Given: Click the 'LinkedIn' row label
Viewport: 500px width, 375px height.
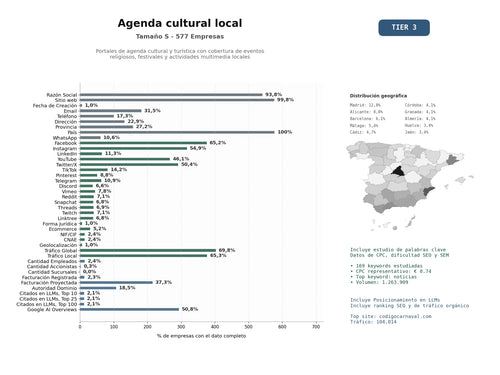Looking at the screenshot, I should 67,154.
